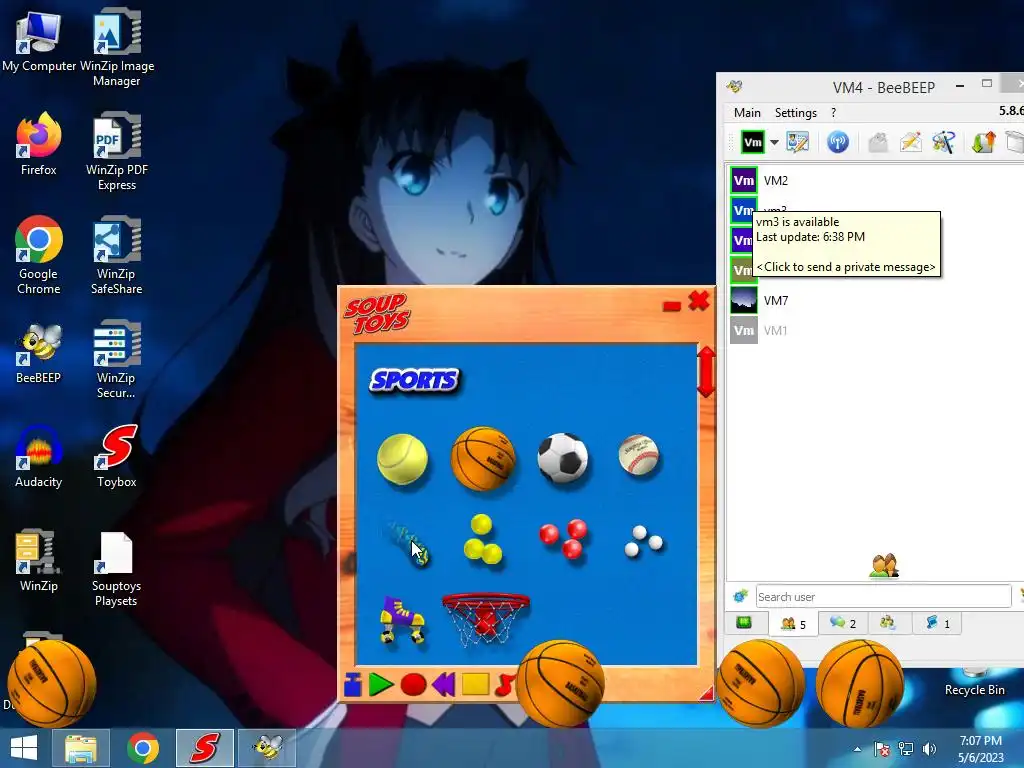
Task: Click the speaker volume tray icon
Action: [929, 749]
